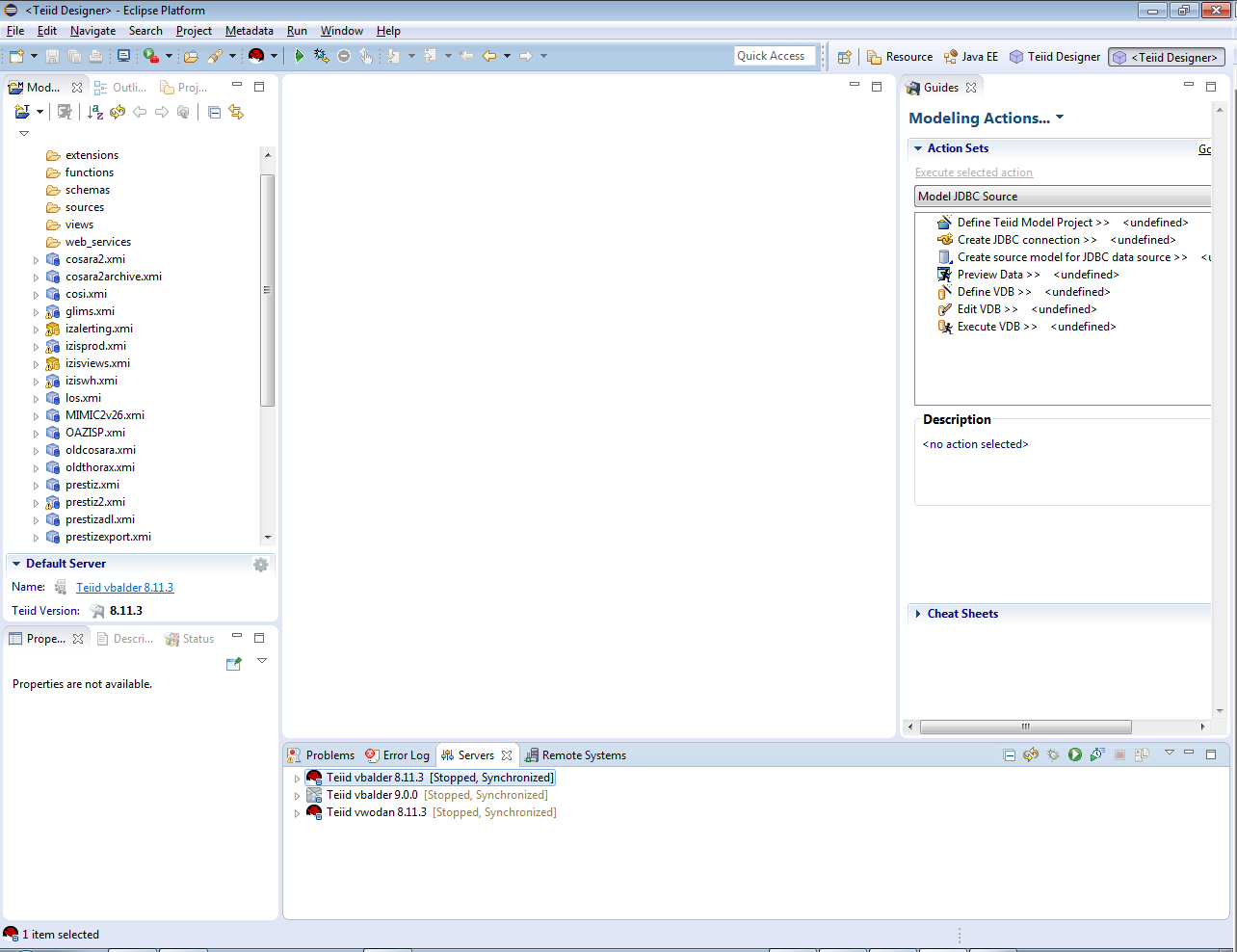
Task: Expand the cosara2.xmi tree node
Action: [x=37, y=260]
